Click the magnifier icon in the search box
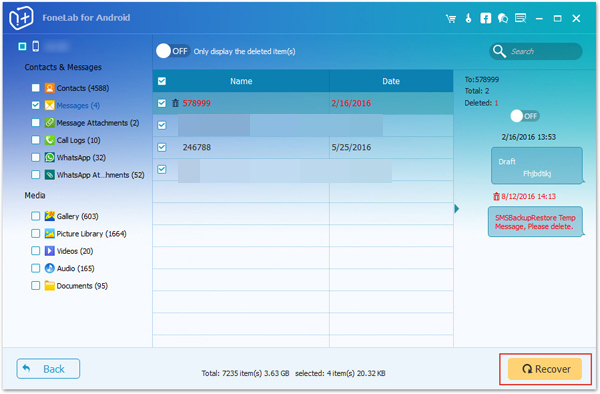Screen dimensions: 600x394 point(499,51)
